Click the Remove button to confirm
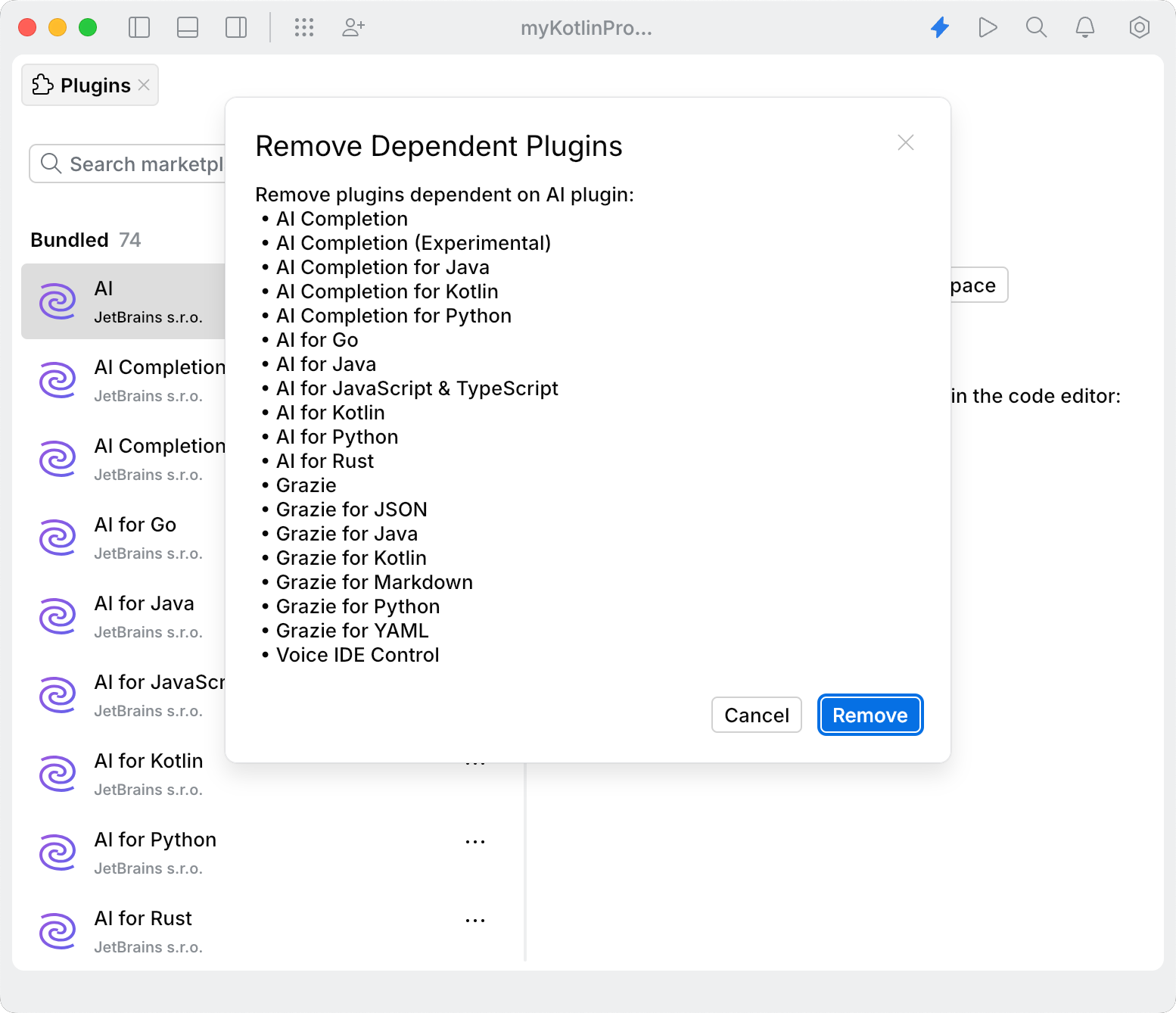This screenshot has width=1176, height=1013. pos(870,715)
